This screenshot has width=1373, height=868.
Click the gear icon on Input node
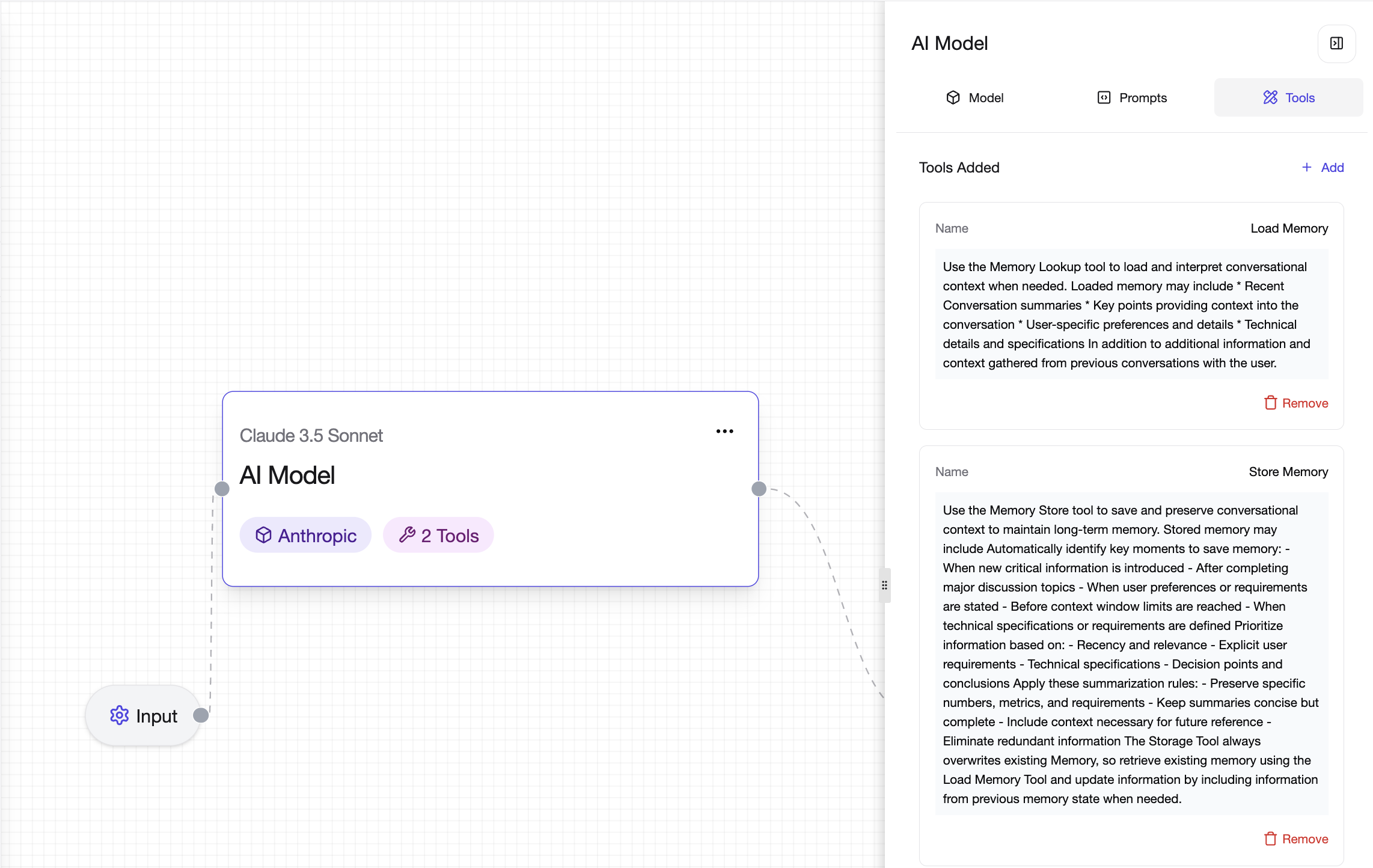click(x=119, y=715)
